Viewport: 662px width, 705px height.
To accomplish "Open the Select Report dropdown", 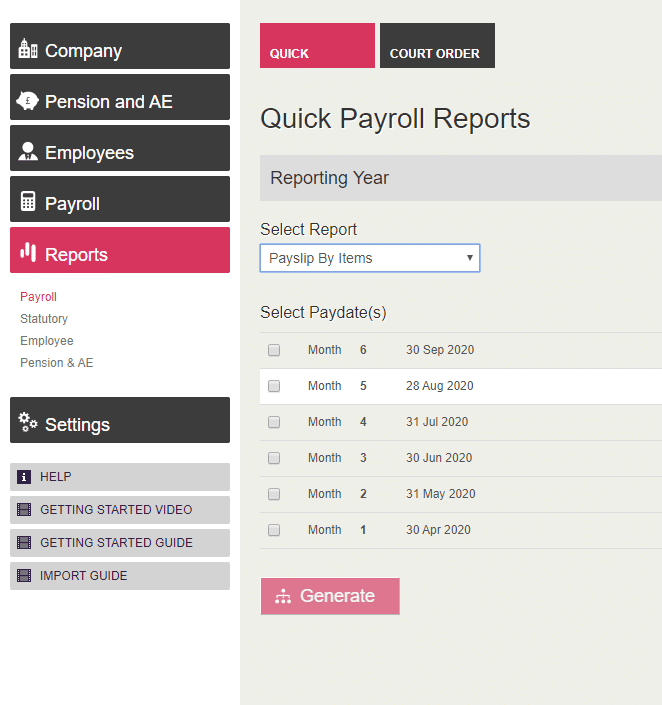I will (369, 258).
